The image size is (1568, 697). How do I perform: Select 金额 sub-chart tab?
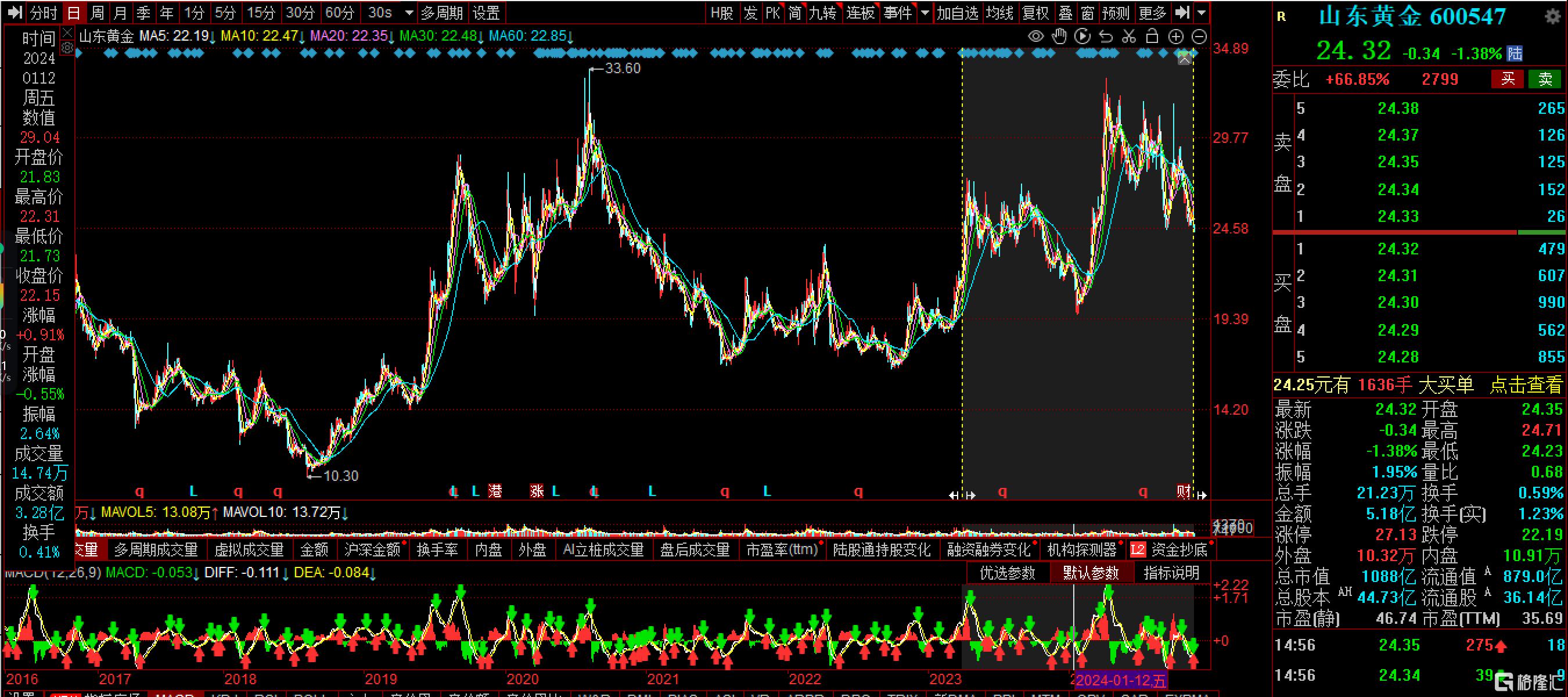coord(314,549)
